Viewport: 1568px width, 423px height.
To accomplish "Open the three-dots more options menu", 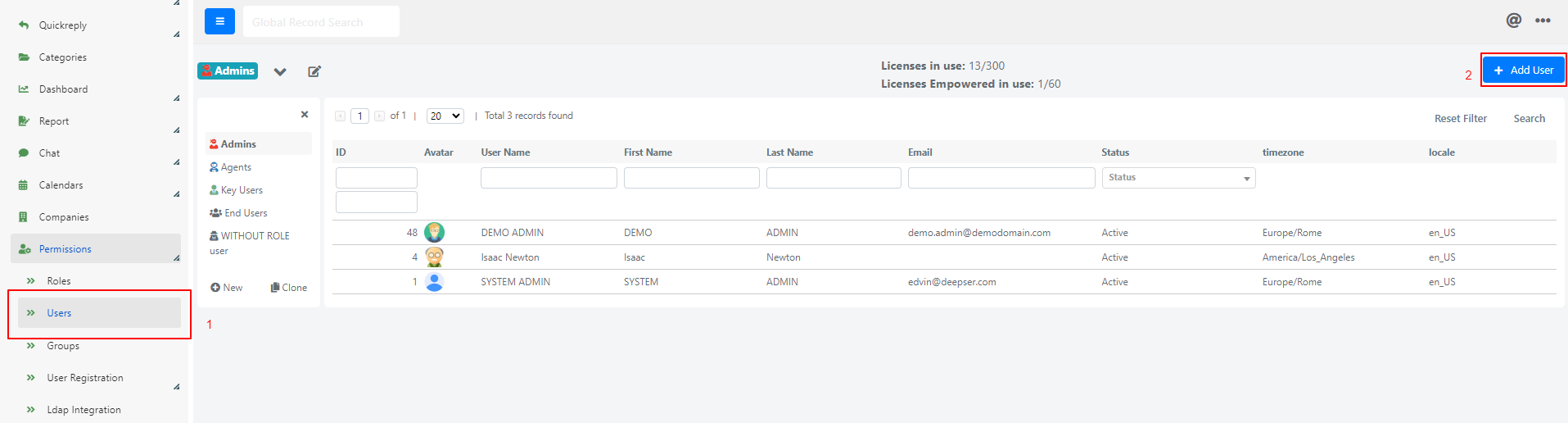I will 1543,21.
